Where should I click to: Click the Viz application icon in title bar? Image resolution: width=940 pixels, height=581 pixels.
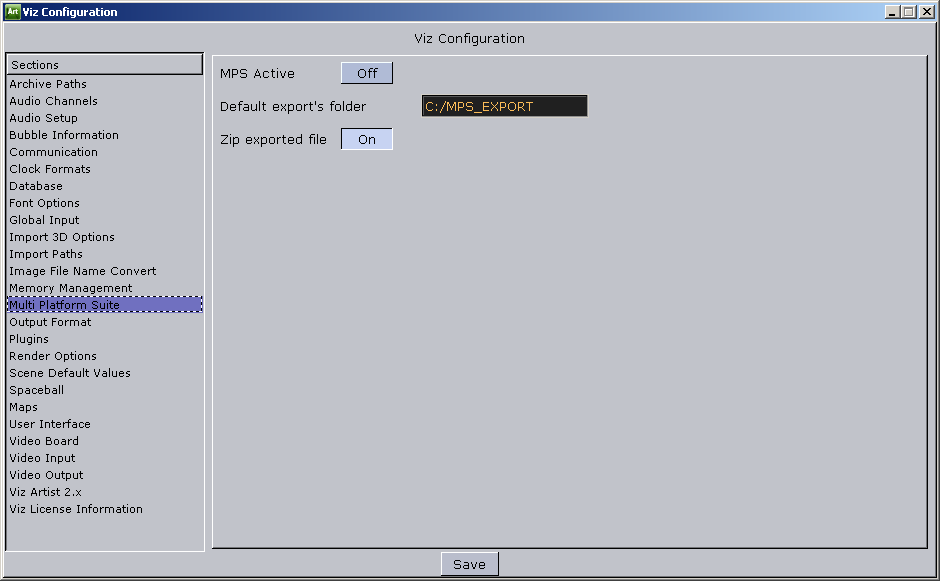[x=13, y=11]
